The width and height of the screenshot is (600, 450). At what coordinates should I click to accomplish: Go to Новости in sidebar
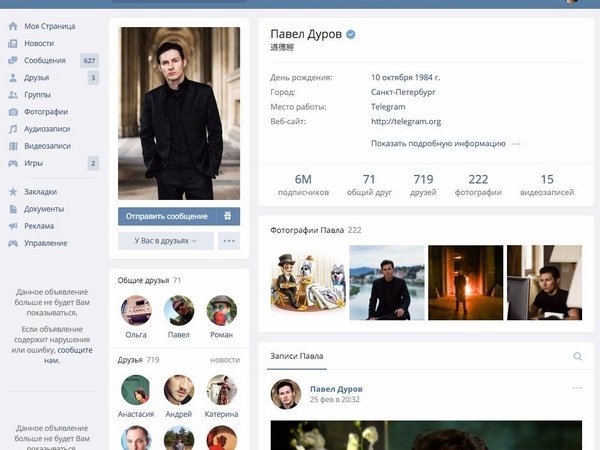point(39,43)
